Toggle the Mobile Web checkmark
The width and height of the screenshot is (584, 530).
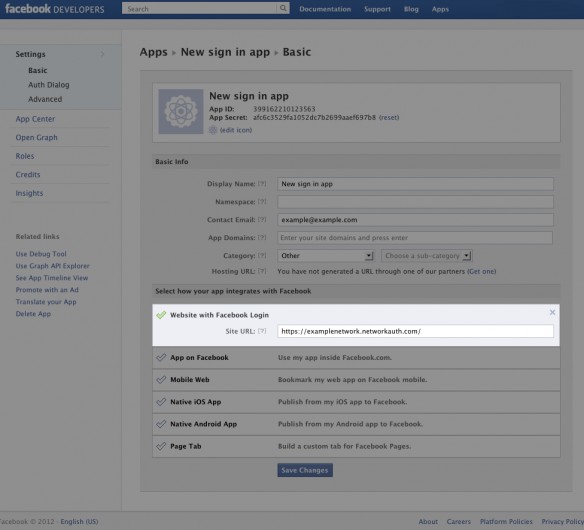pos(161,380)
